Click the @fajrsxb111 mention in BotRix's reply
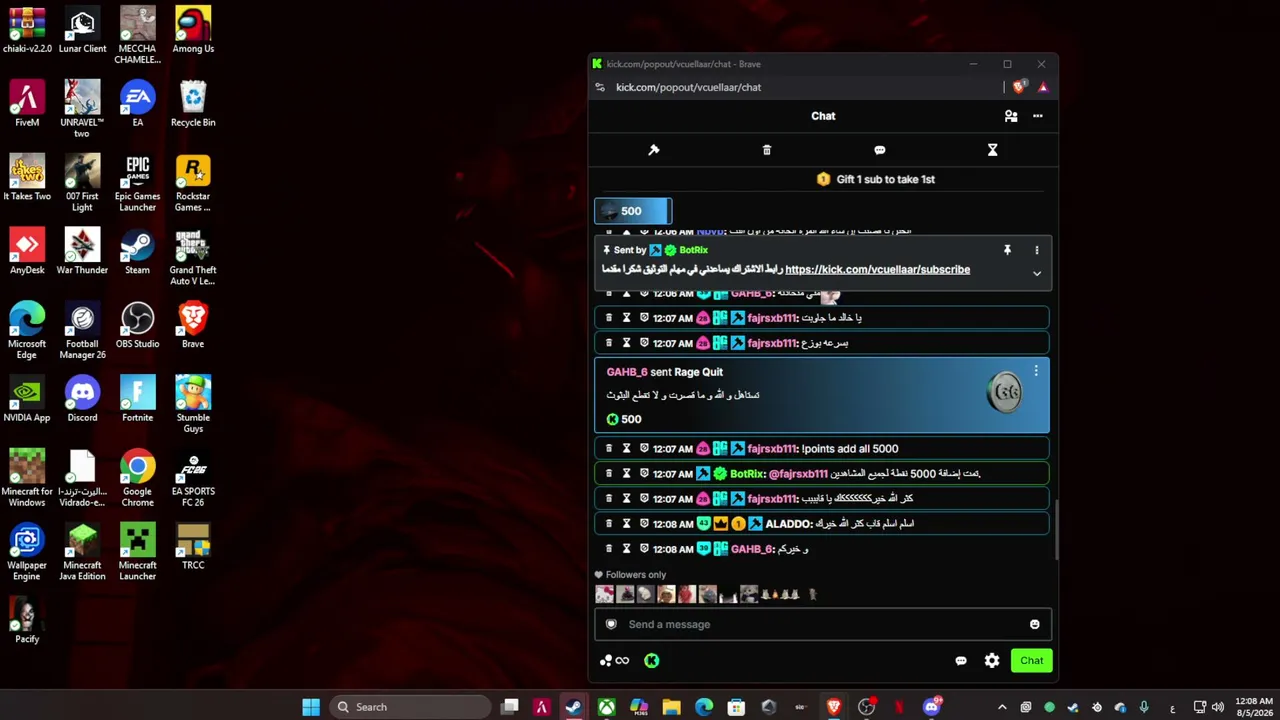This screenshot has height=720, width=1280. click(798, 474)
